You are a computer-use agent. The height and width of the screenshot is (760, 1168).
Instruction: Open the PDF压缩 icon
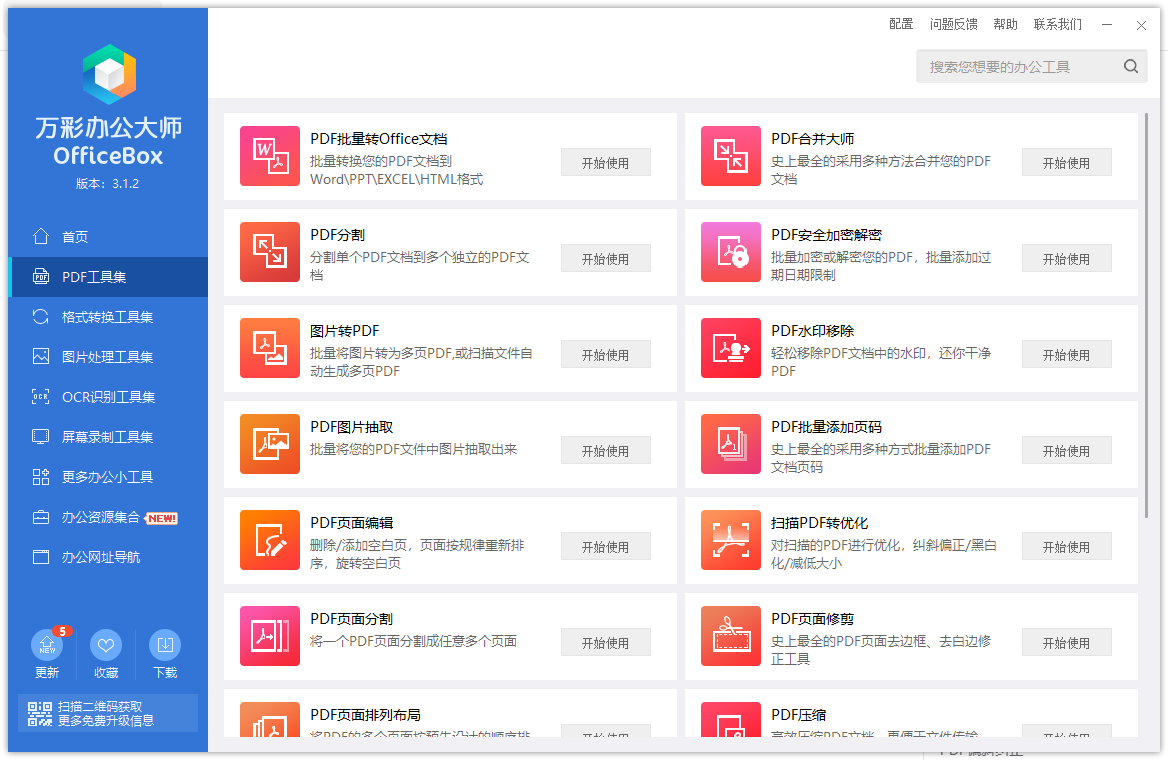[731, 720]
